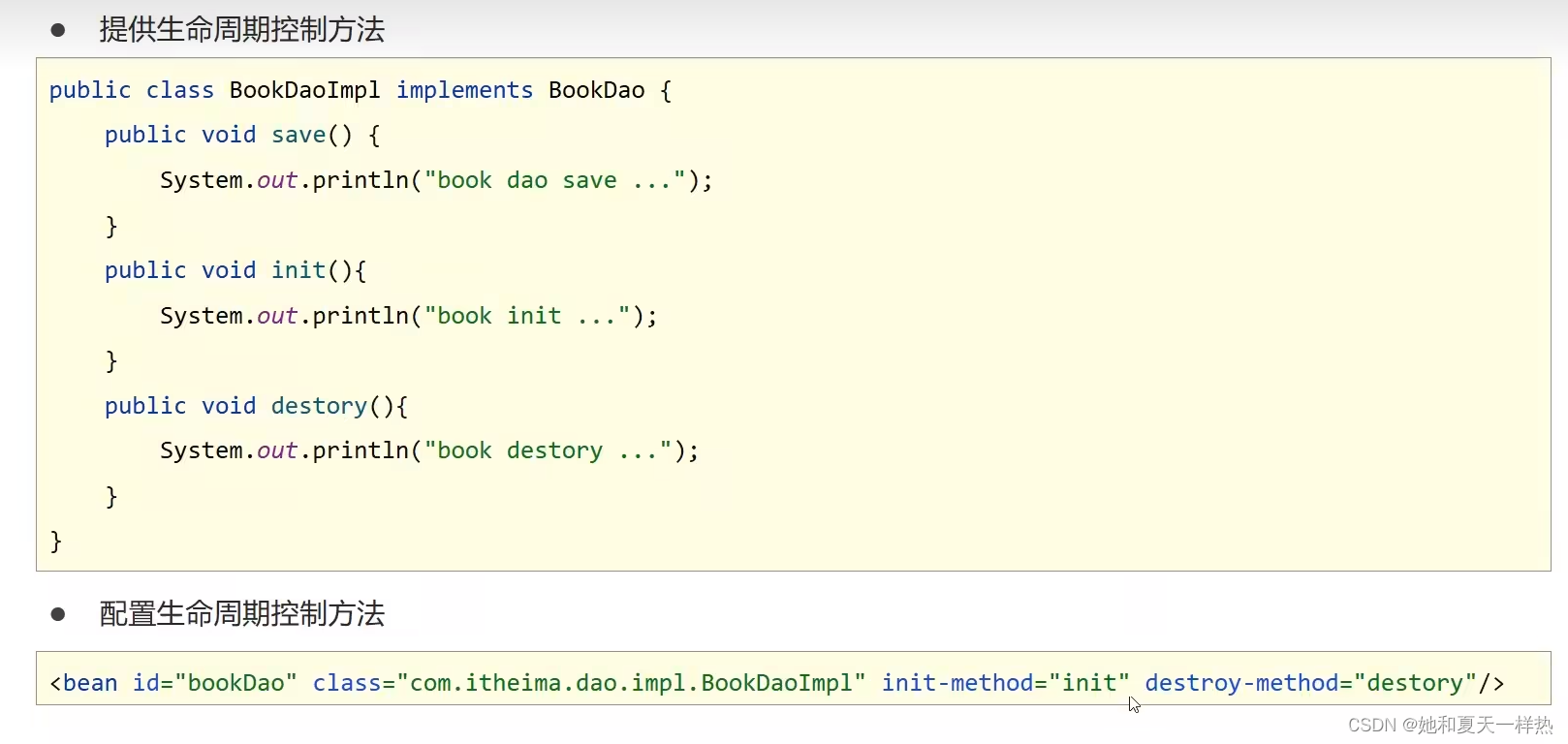Viewport: 1568px width, 744px height.
Task: Click the init-method="init" attribute
Action: coord(1005,683)
